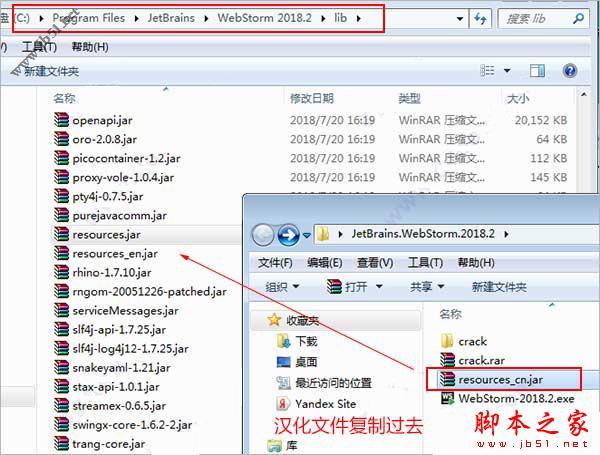Click the trang-core.jar archive icon
Viewport: 600px width, 455px height.
(x=61, y=444)
